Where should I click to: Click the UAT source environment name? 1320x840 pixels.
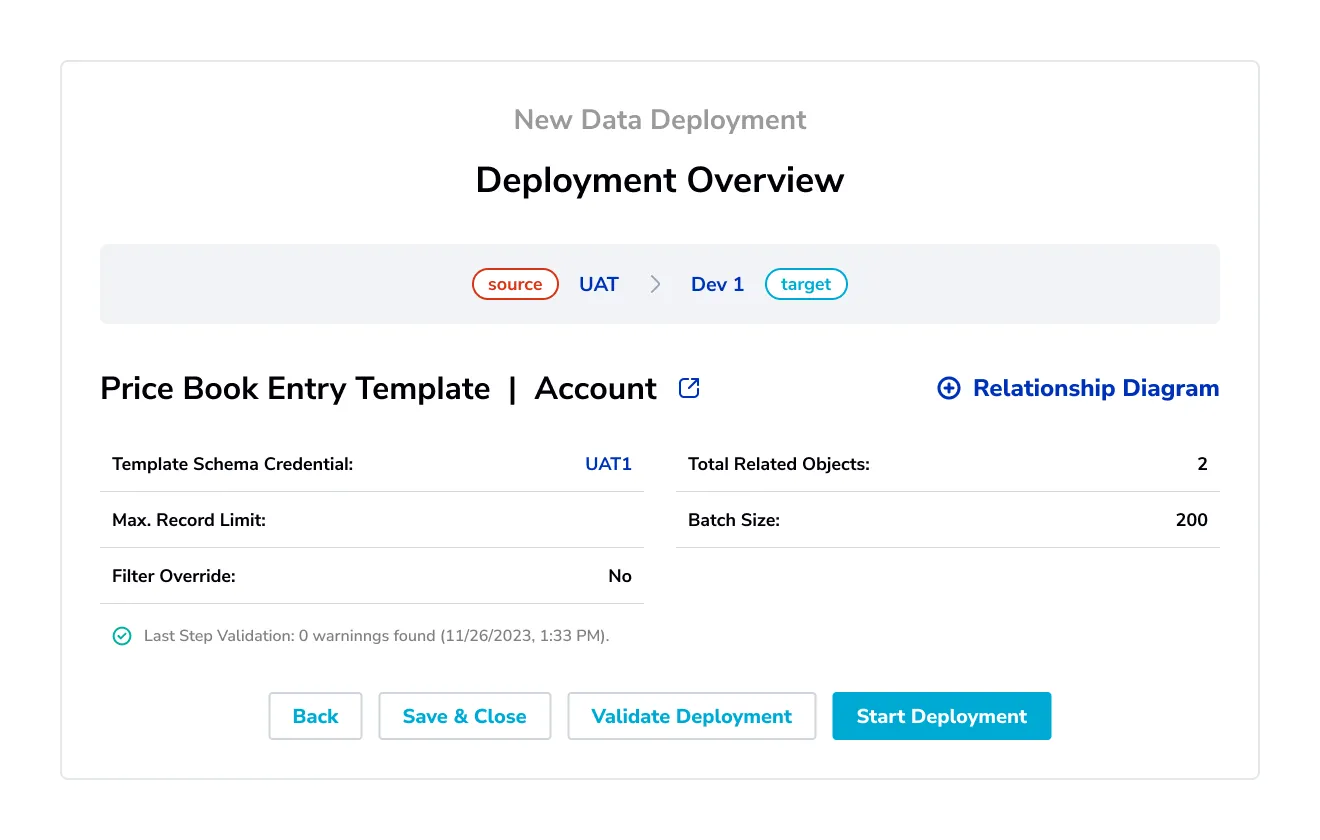tap(598, 284)
